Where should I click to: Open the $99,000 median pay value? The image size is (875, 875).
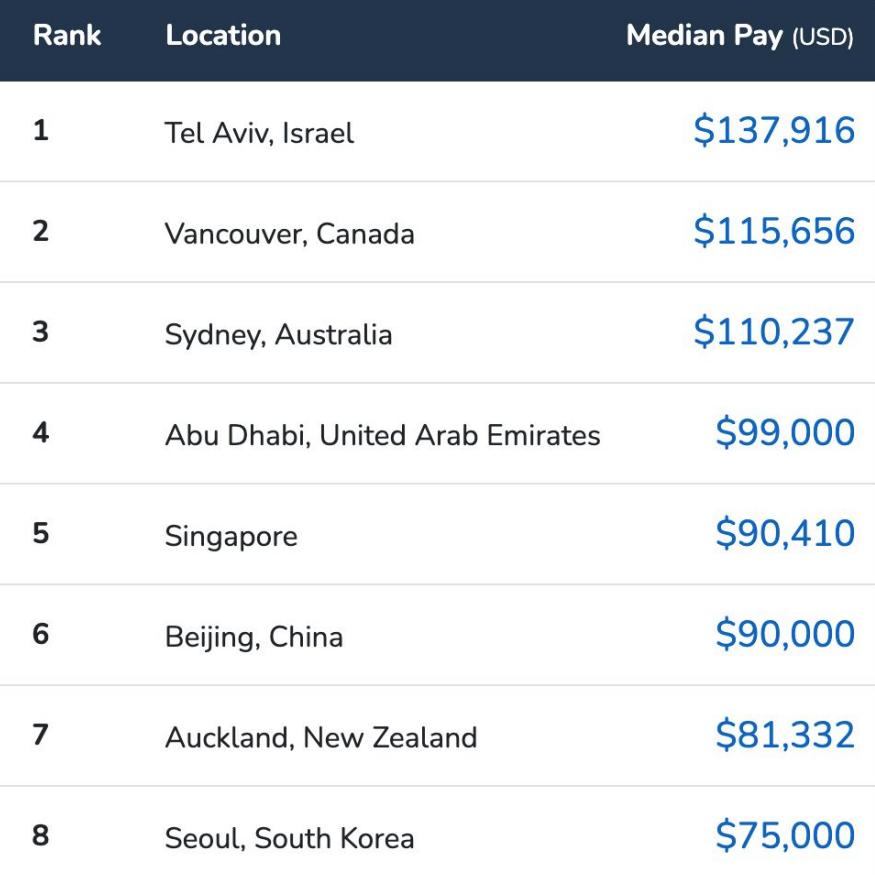pos(785,432)
